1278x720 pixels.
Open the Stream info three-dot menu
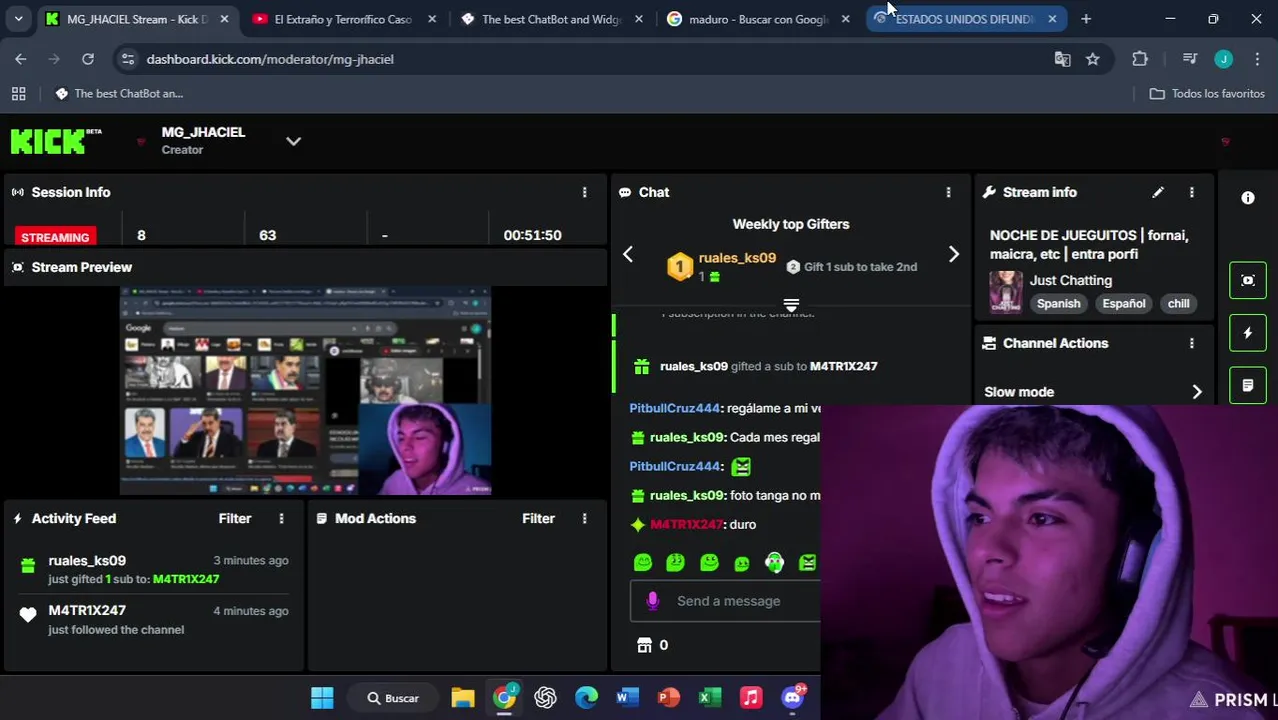[1191, 192]
